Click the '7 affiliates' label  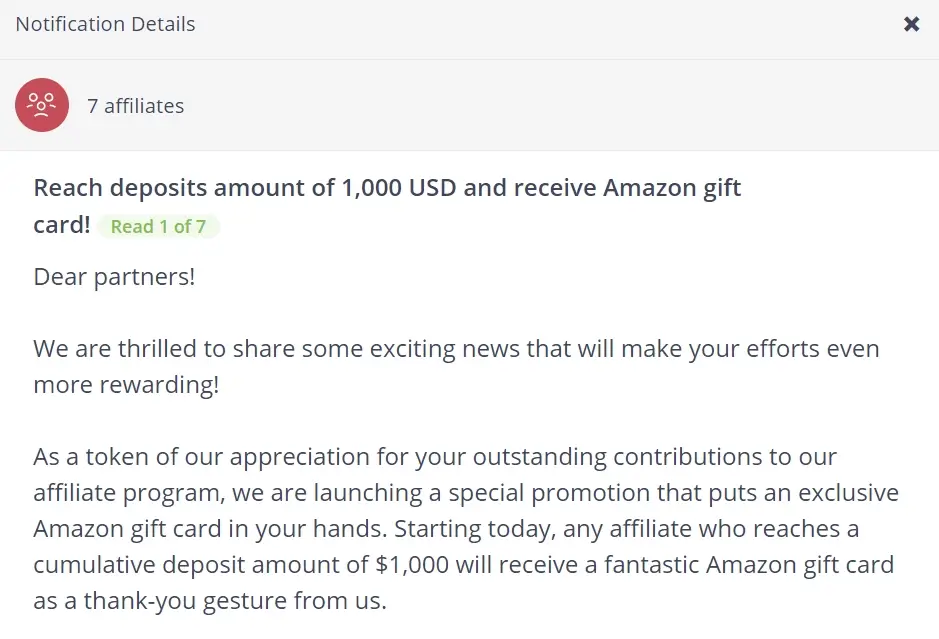click(x=136, y=106)
